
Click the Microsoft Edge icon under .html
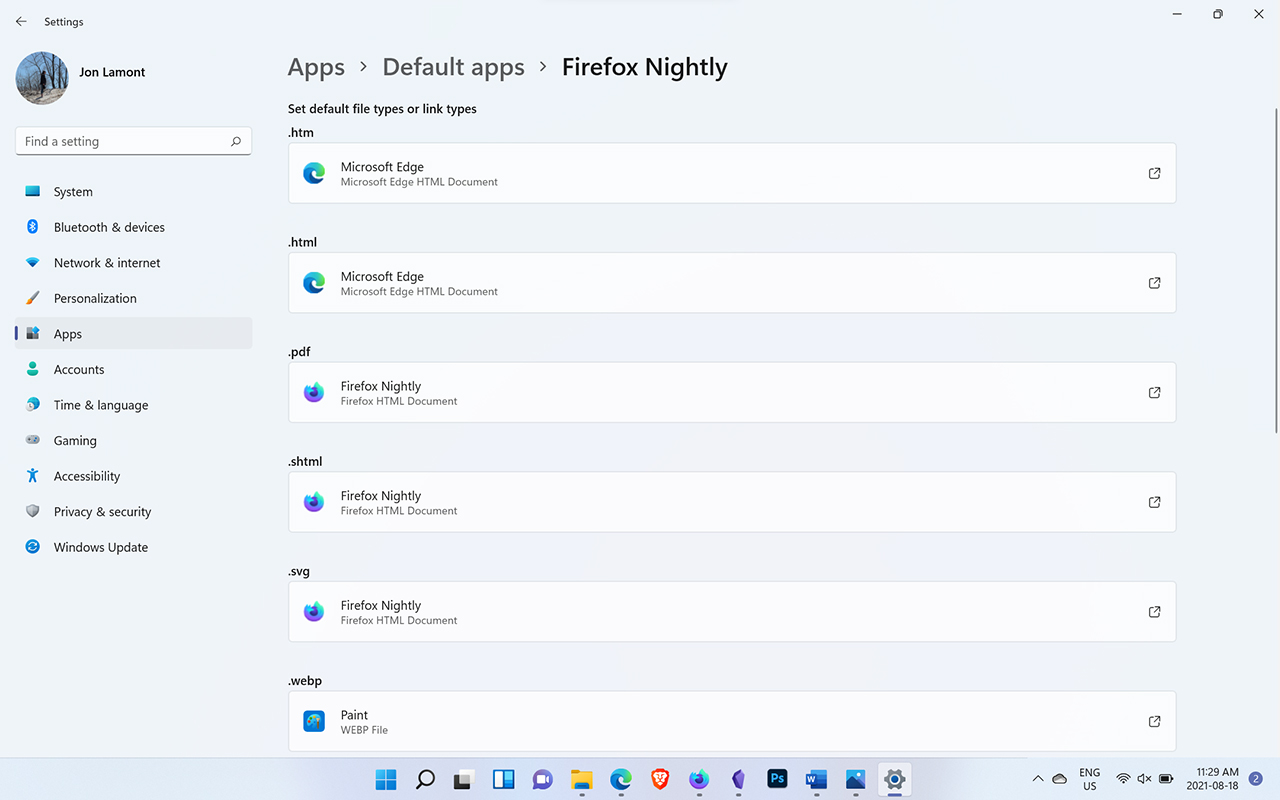314,283
